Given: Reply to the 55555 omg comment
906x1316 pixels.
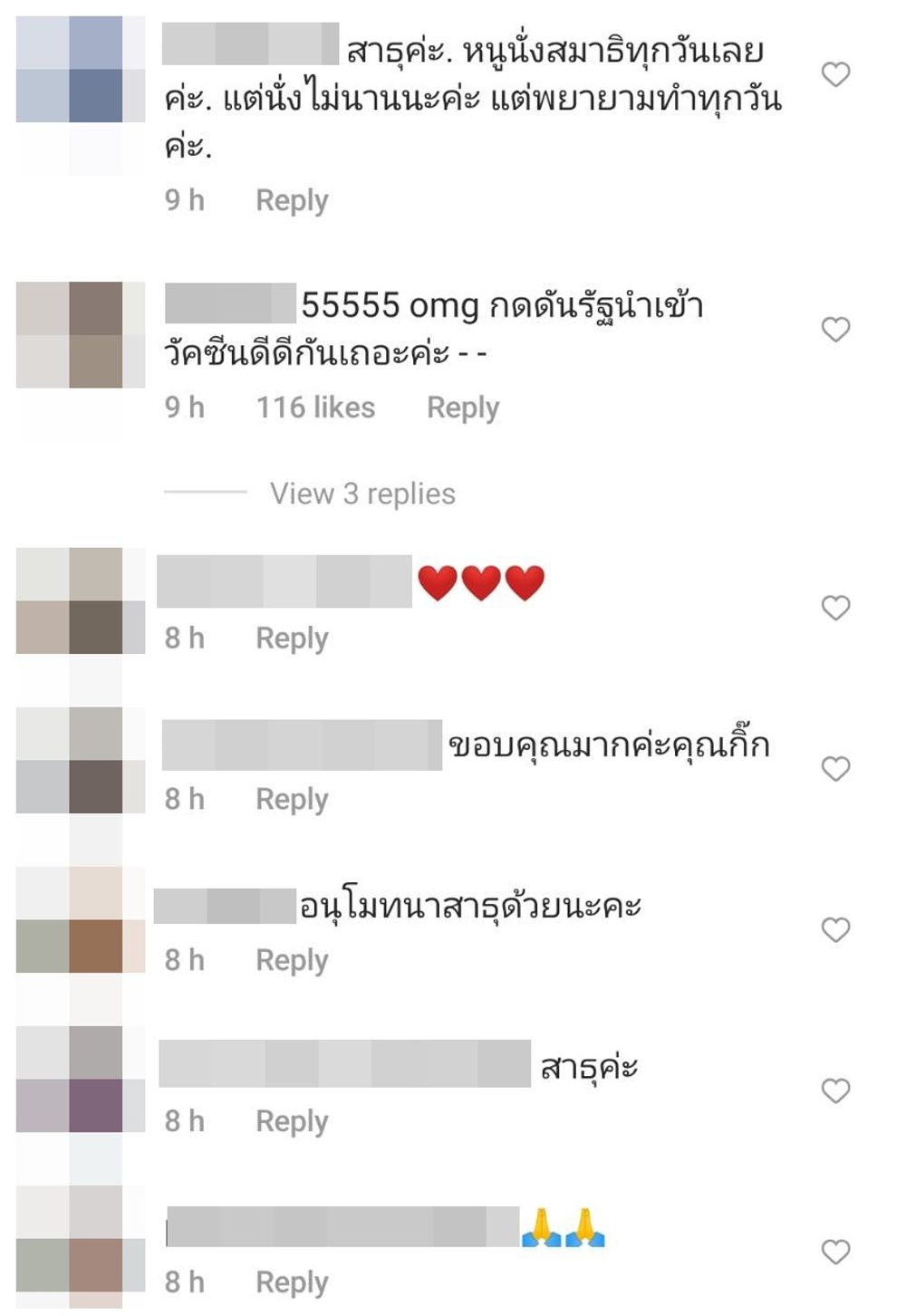Looking at the screenshot, I should (x=463, y=408).
